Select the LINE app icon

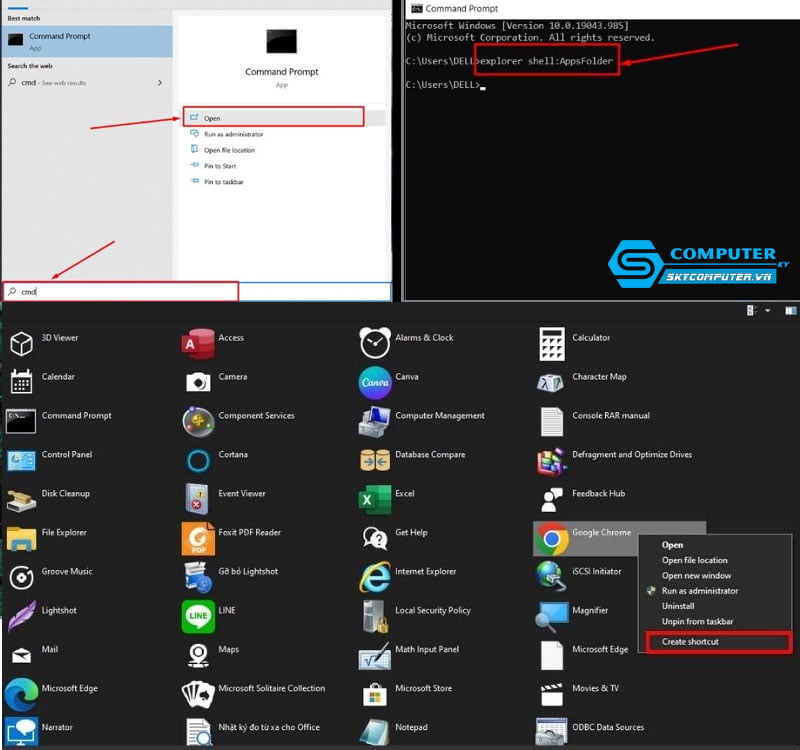click(x=198, y=616)
